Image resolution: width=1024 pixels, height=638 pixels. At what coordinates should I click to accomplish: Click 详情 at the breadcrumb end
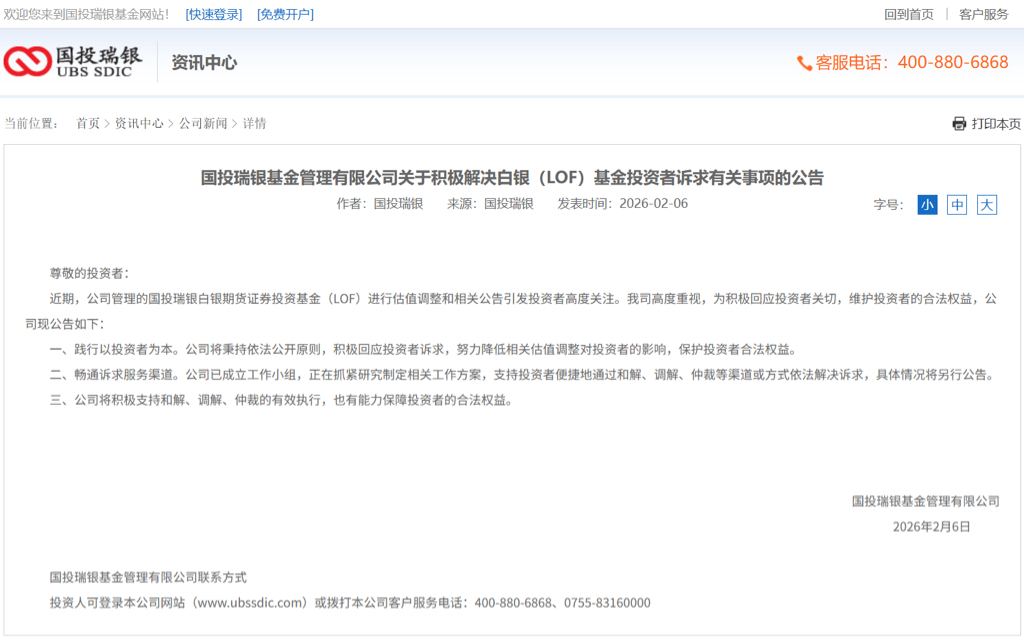click(254, 124)
